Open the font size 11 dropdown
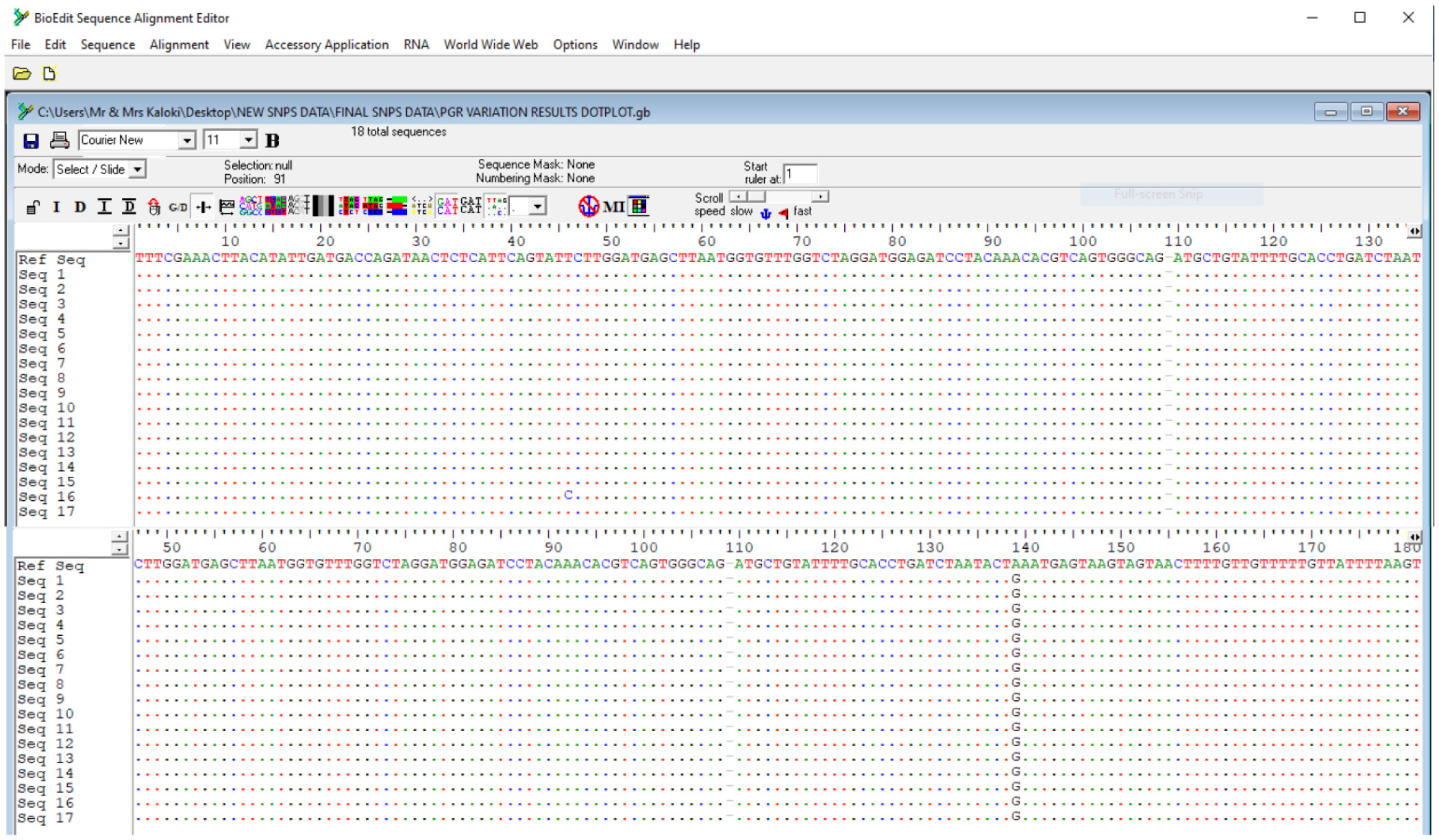The height and width of the screenshot is (840, 1439). click(249, 140)
